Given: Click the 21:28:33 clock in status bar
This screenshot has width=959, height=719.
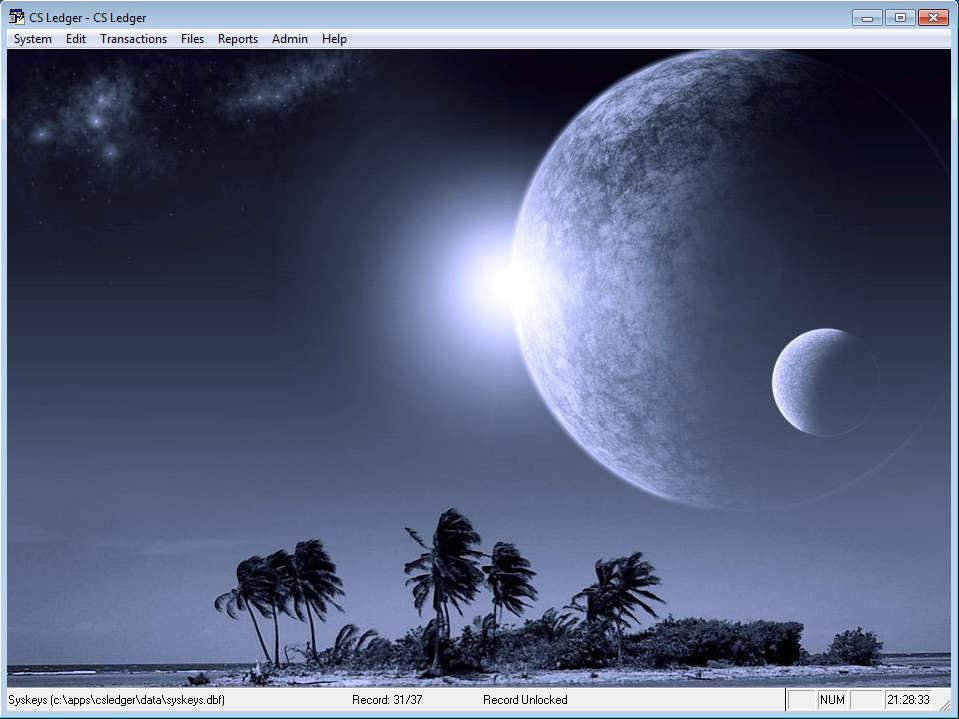Looking at the screenshot, I should [x=908, y=699].
